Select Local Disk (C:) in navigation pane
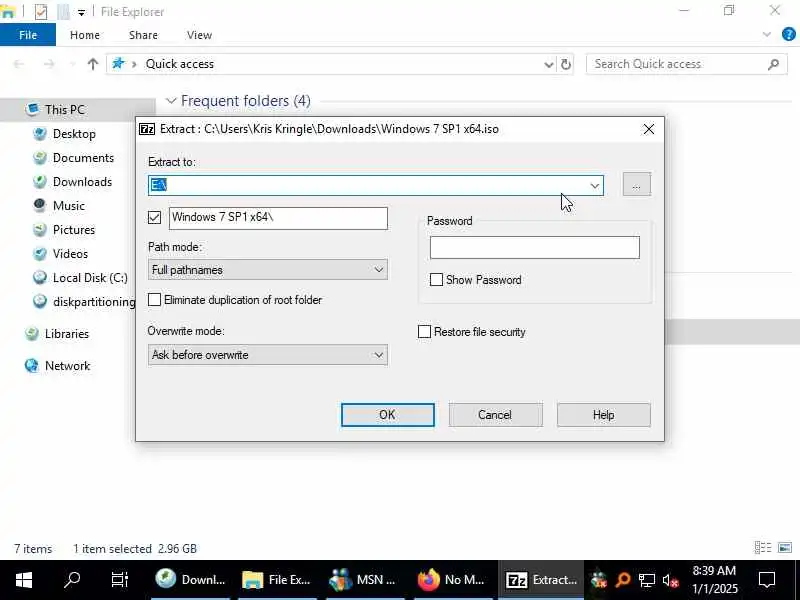The width and height of the screenshot is (800, 600). coord(90,278)
